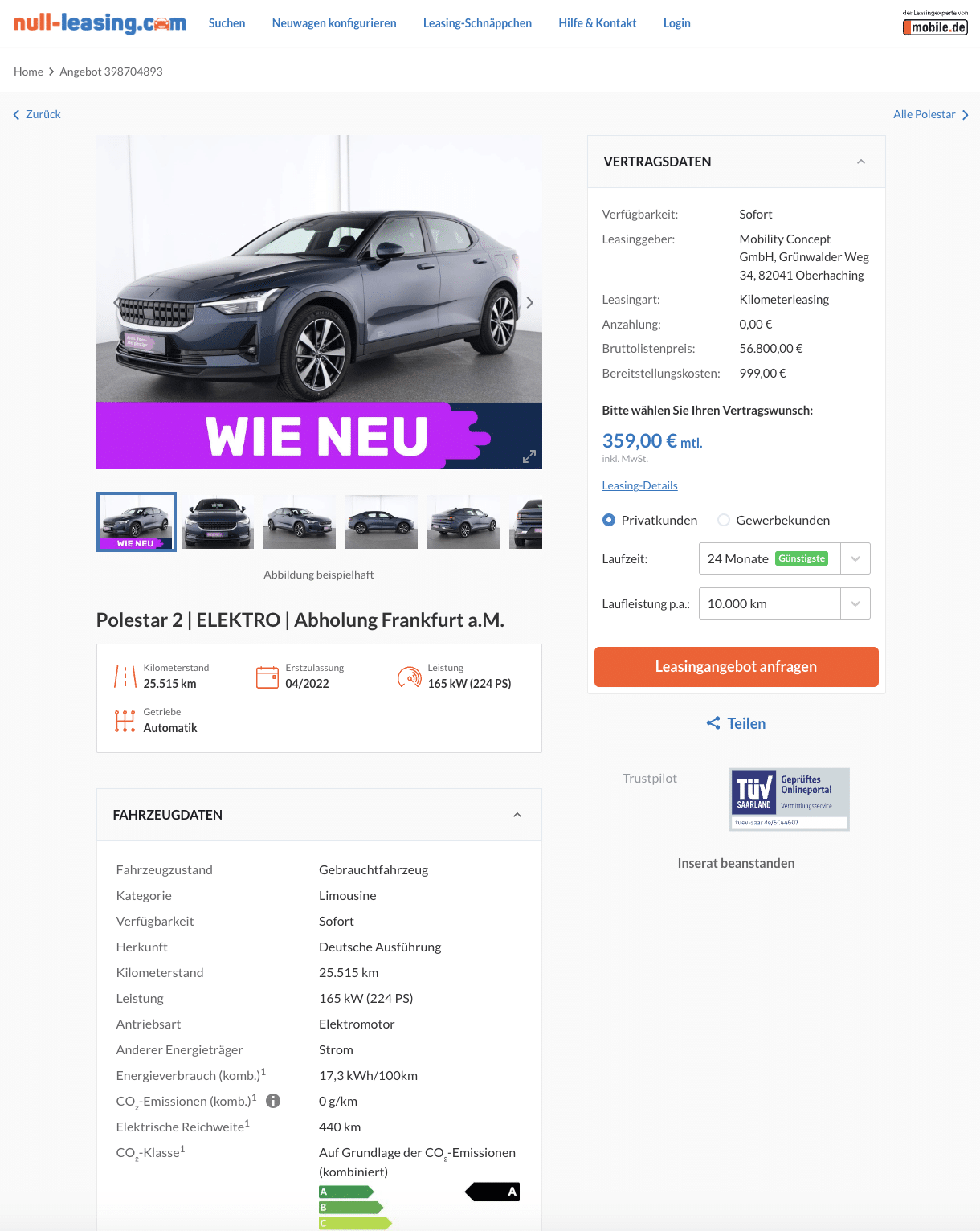
Task: Click the null-leasing.com logo
Action: coord(100,23)
